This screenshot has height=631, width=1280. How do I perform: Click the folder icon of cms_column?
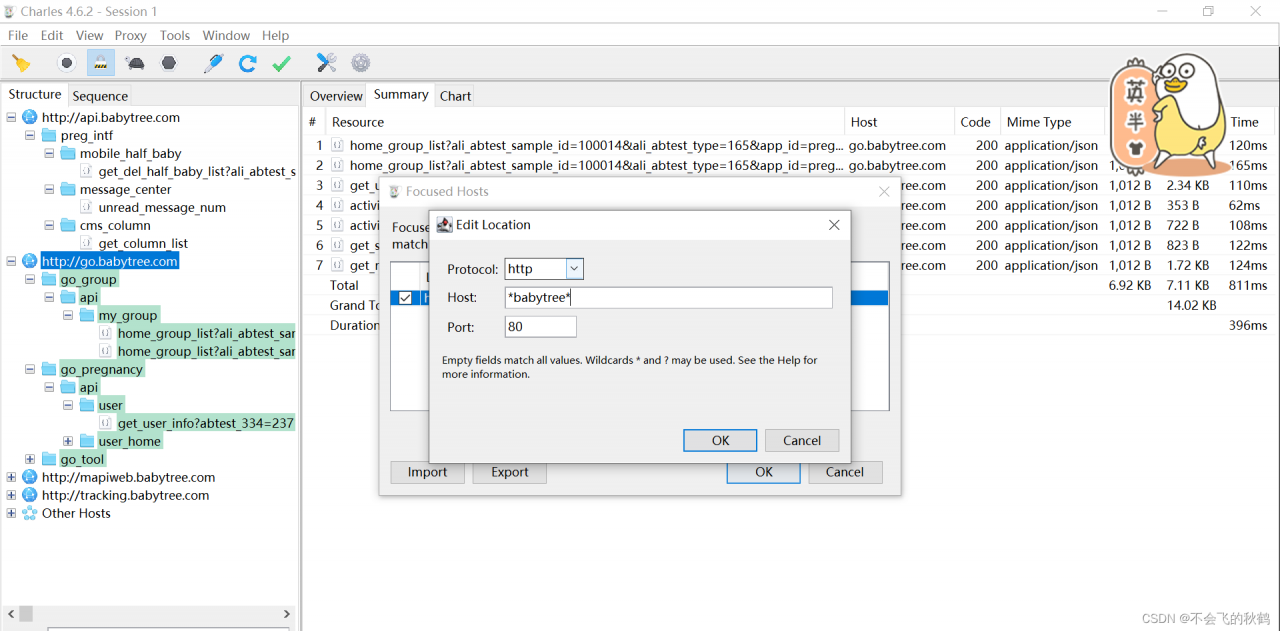click(x=68, y=225)
